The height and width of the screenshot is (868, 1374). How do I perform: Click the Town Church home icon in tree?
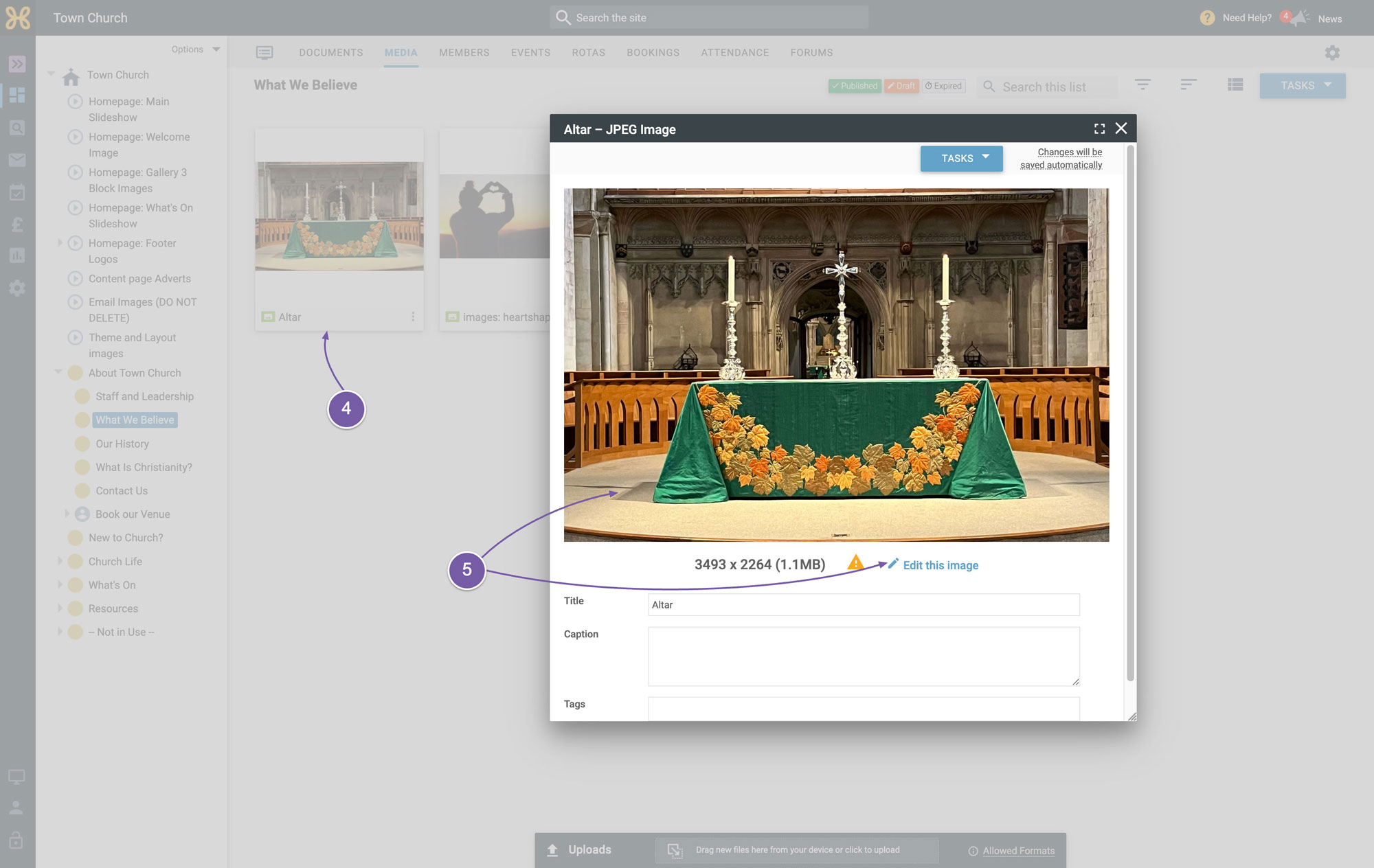coord(71,76)
